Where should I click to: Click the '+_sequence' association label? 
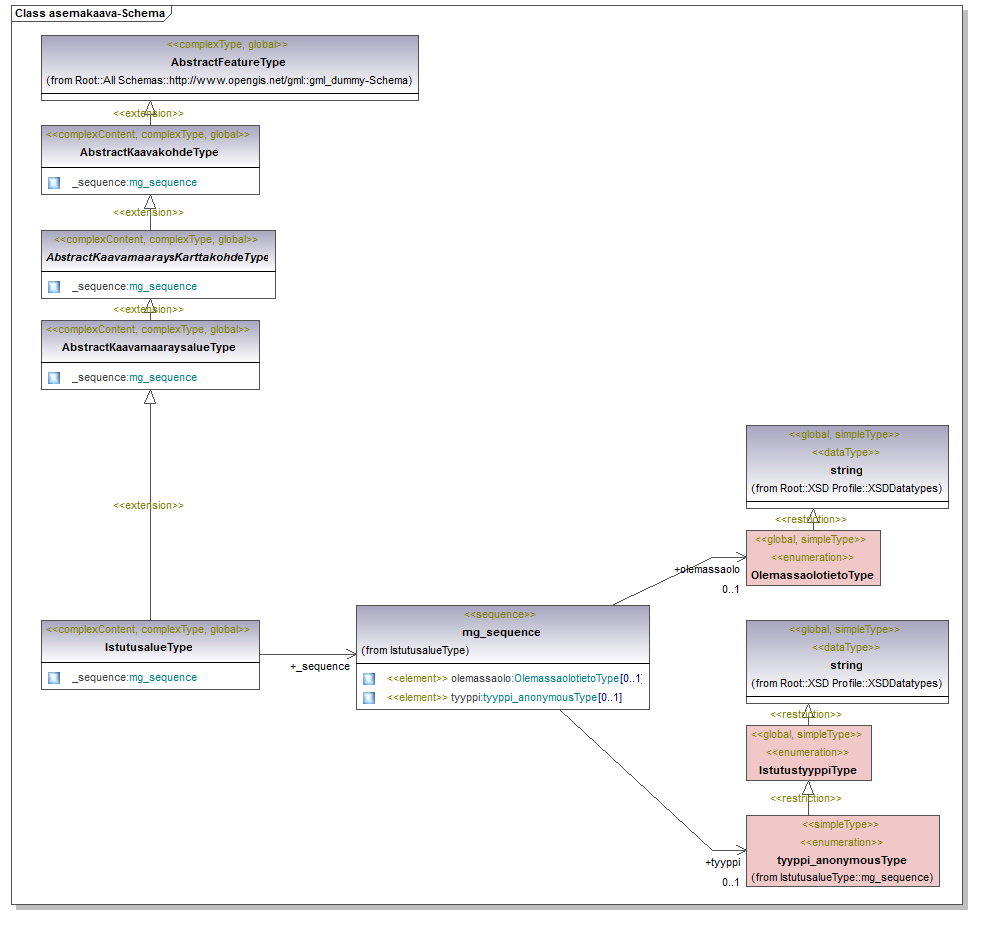coord(320,667)
